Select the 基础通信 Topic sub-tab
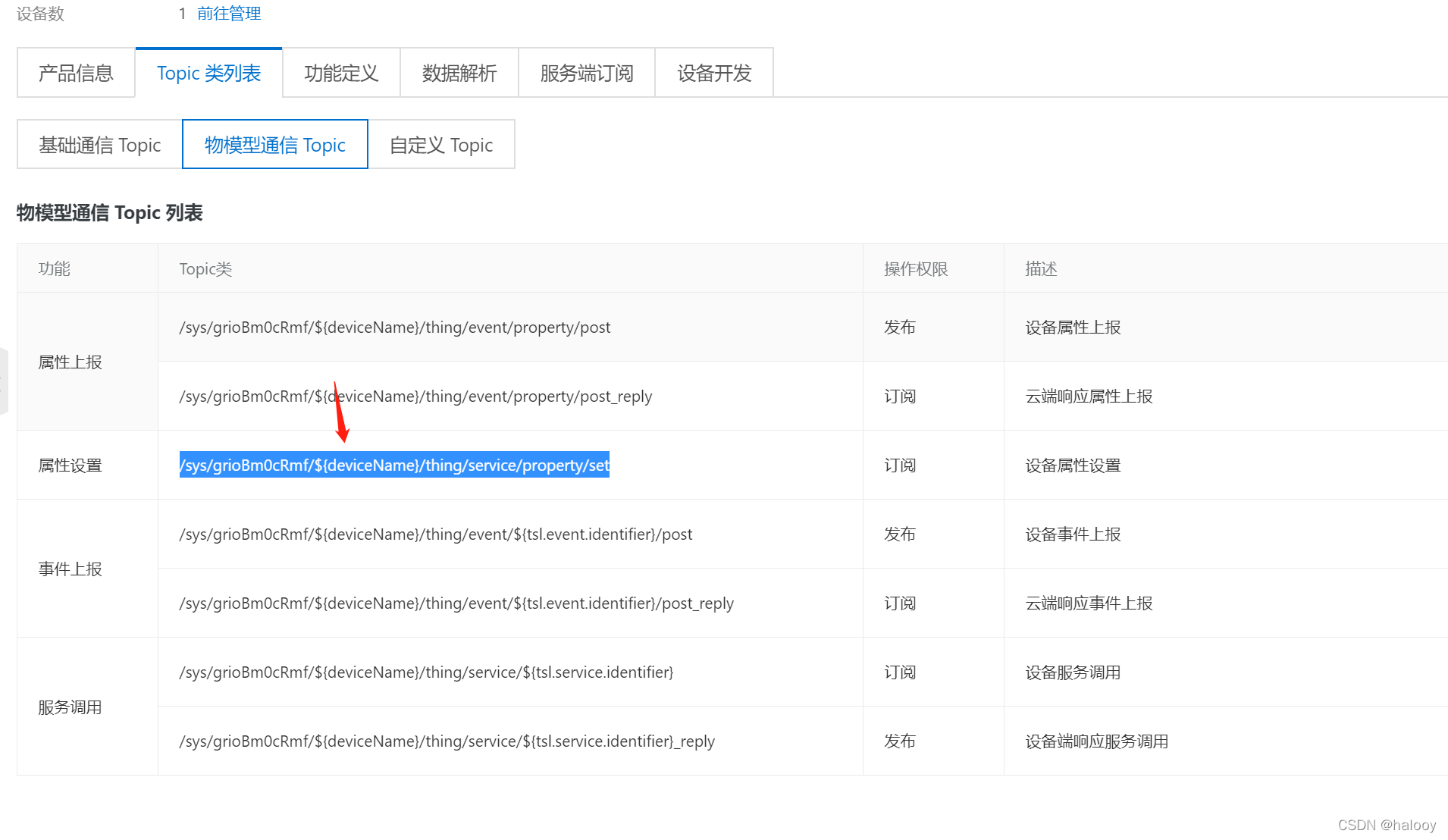This screenshot has width=1448, height=840. coord(99,144)
